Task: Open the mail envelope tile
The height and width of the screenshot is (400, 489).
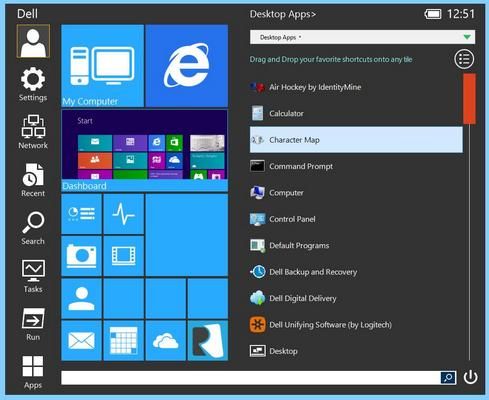Action: coord(82,340)
